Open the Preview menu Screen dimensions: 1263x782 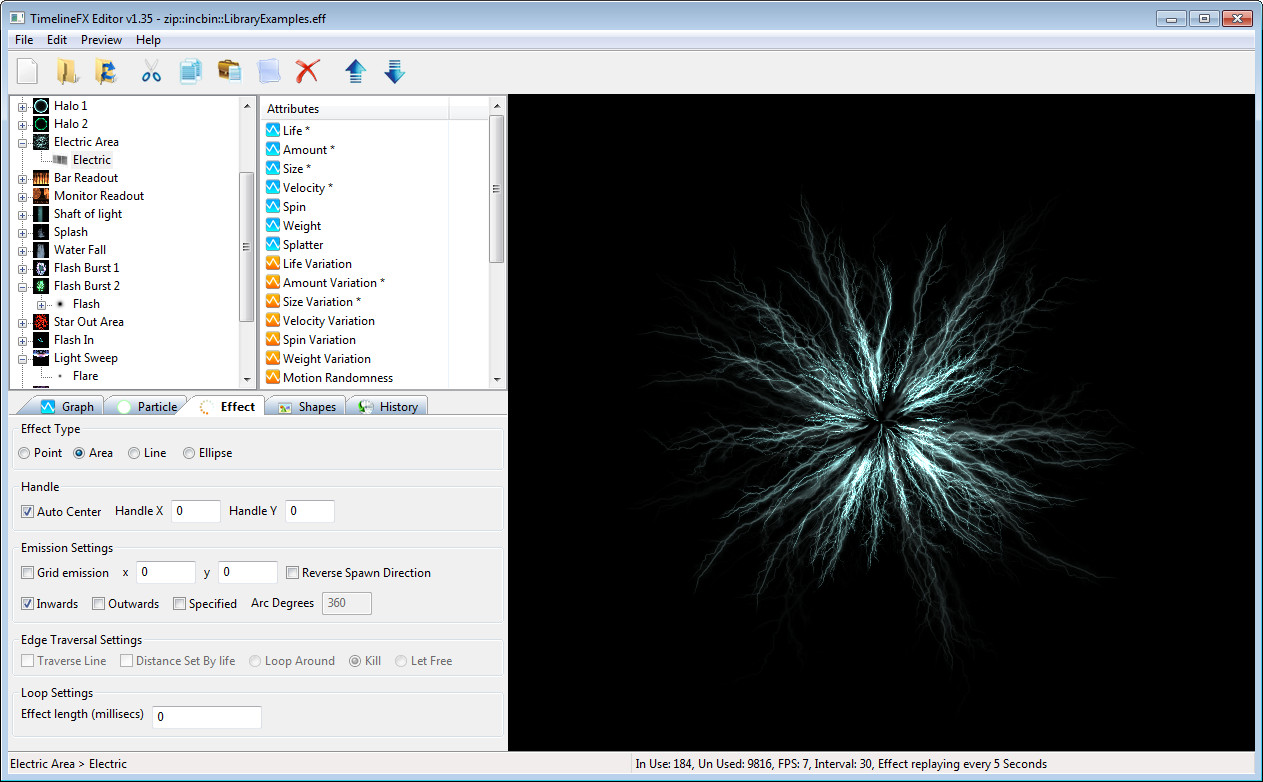[101, 40]
